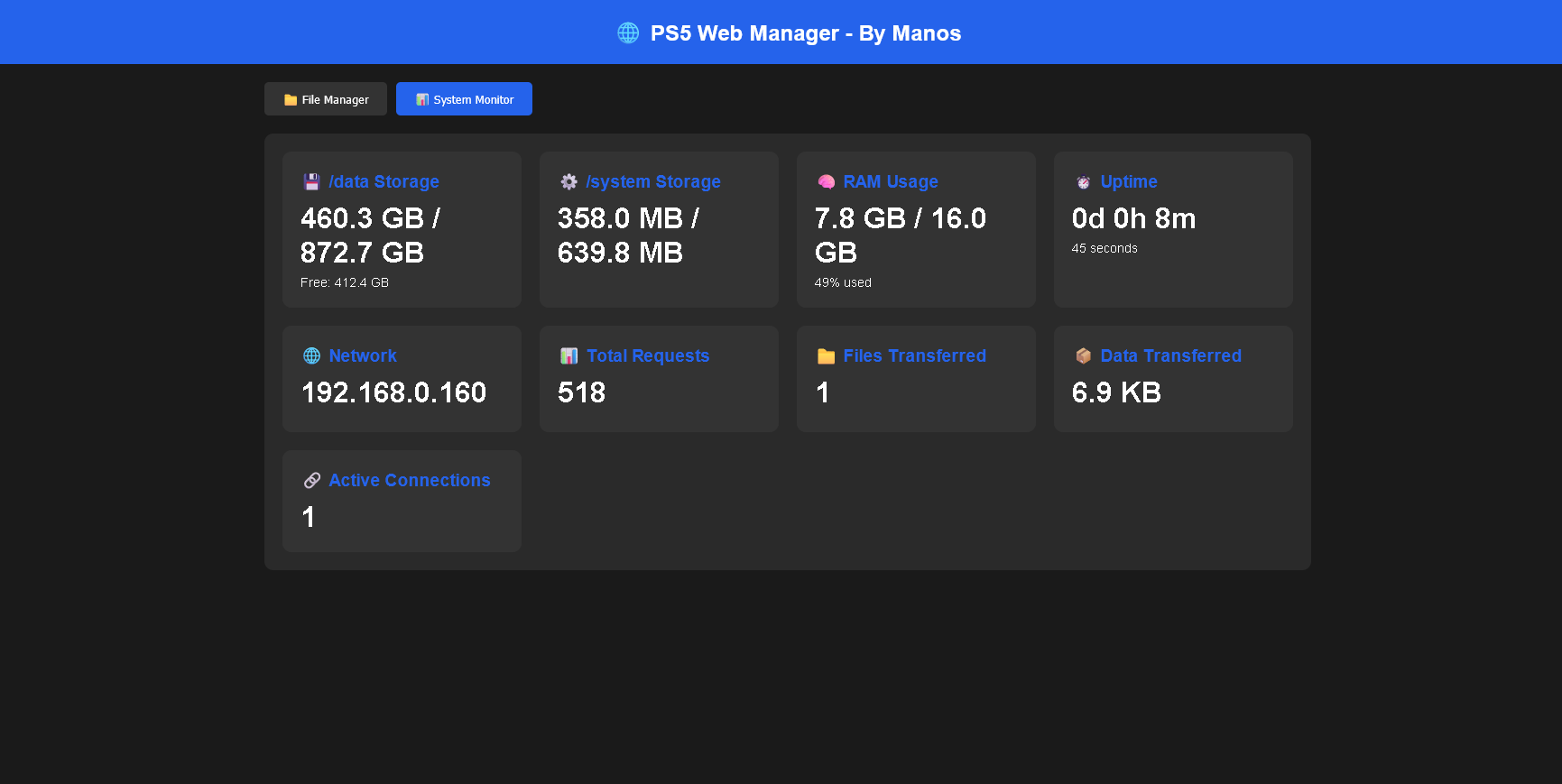
Task: Click the chart icon on the System Monitor tab
Action: 422,100
